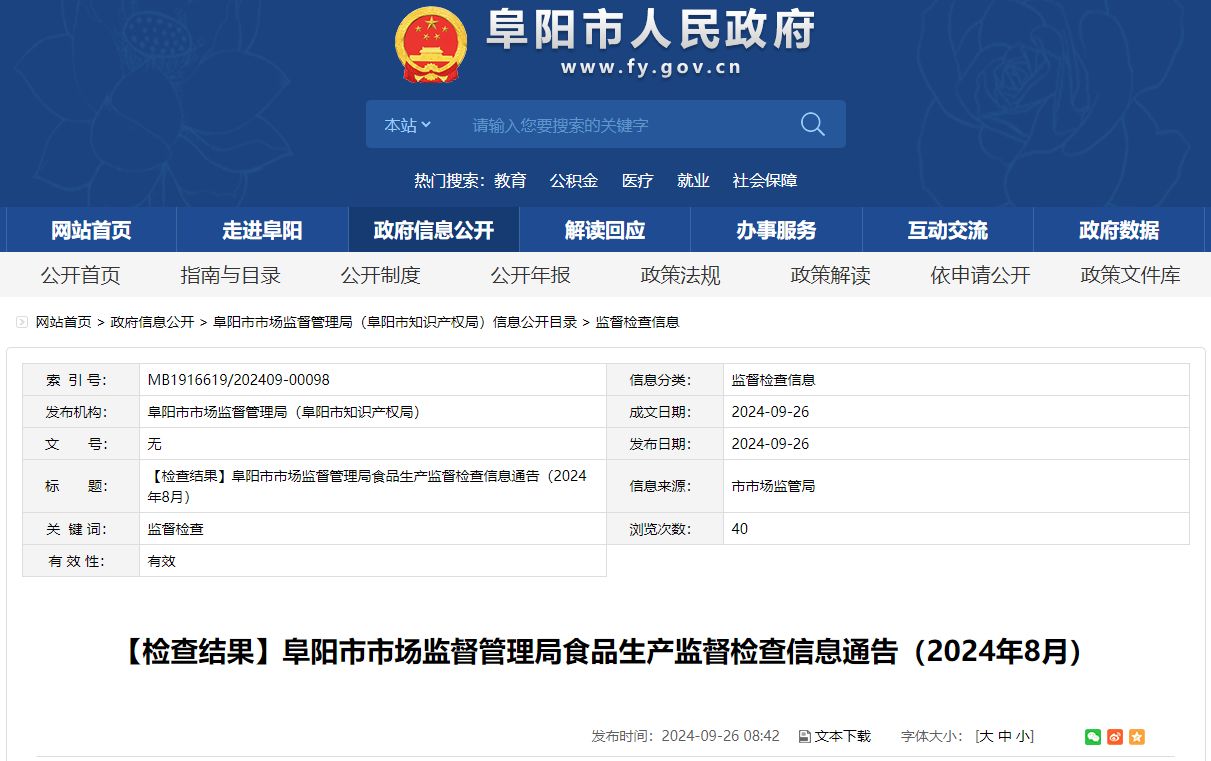1211x761 pixels.
Task: Share via the Weibo icon
Action: [x=1115, y=737]
